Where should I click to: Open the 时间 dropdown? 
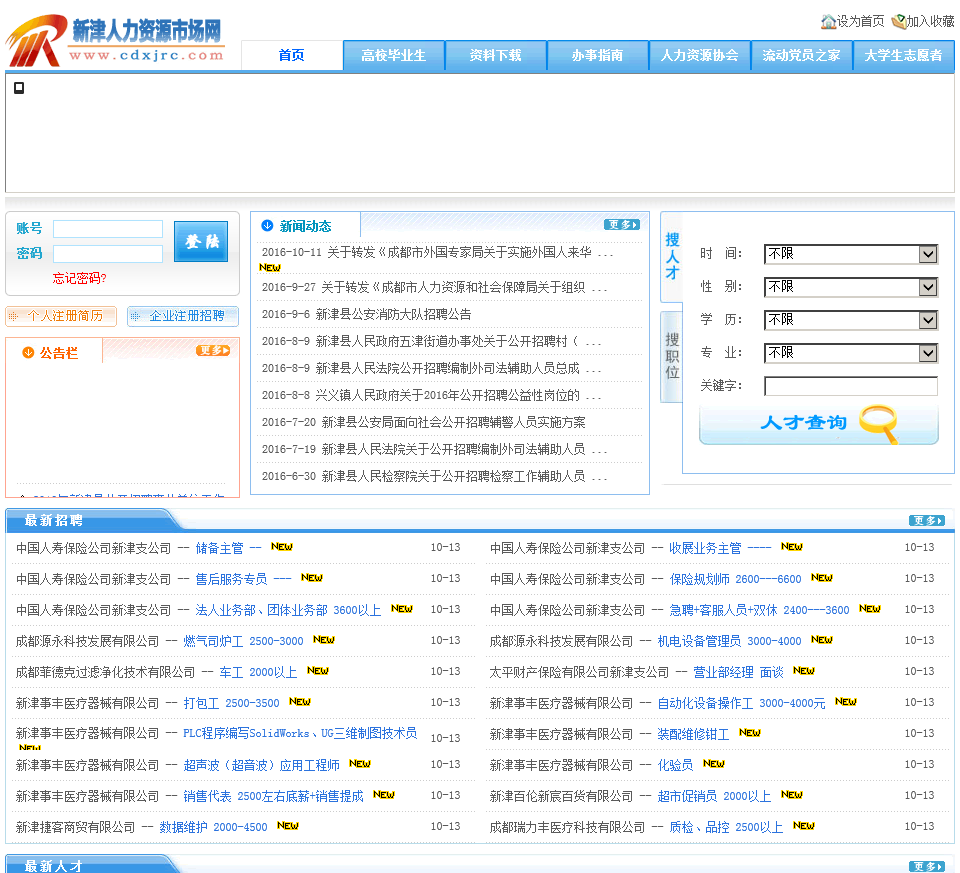tap(850, 254)
